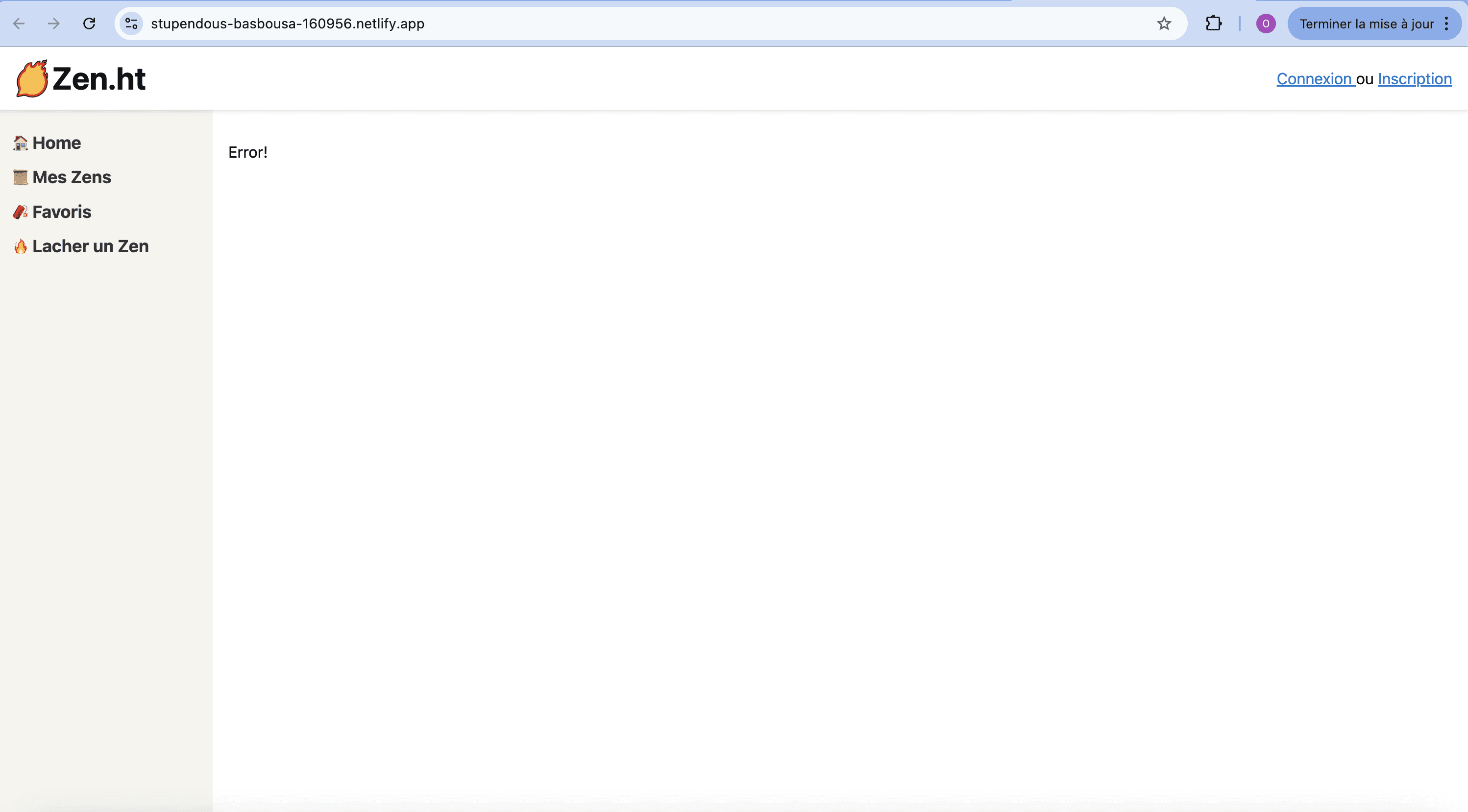The width and height of the screenshot is (1468, 812).
Task: Click the fire icon beside Lacher un Zen
Action: click(21, 246)
